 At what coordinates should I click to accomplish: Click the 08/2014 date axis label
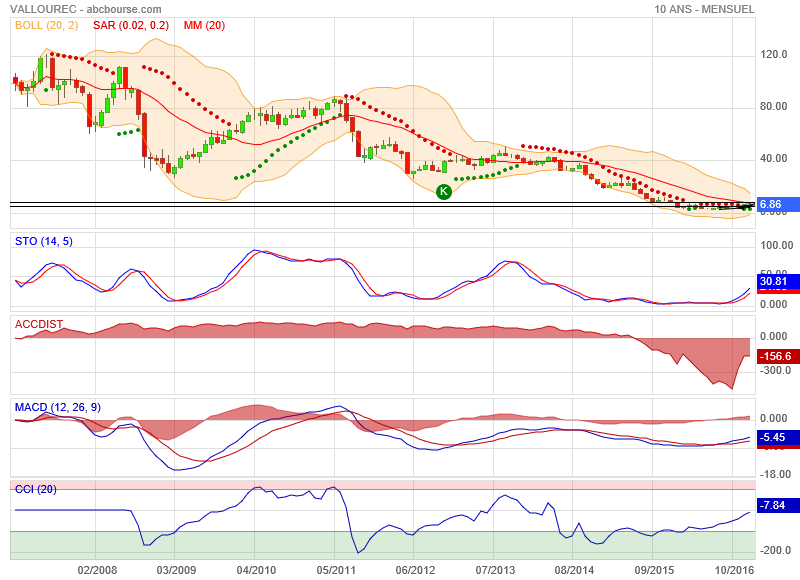coord(574,570)
